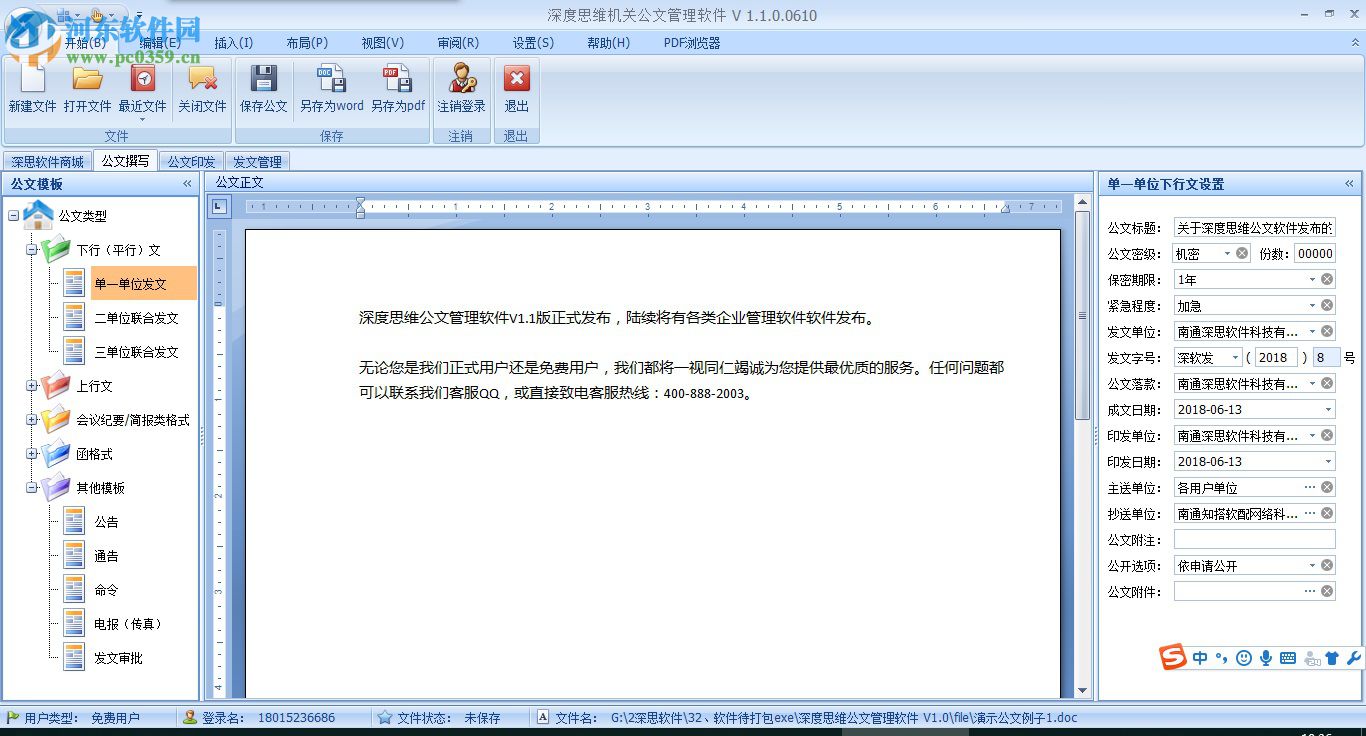
Task: Open the 公开选项 dropdown
Action: coord(1312,566)
